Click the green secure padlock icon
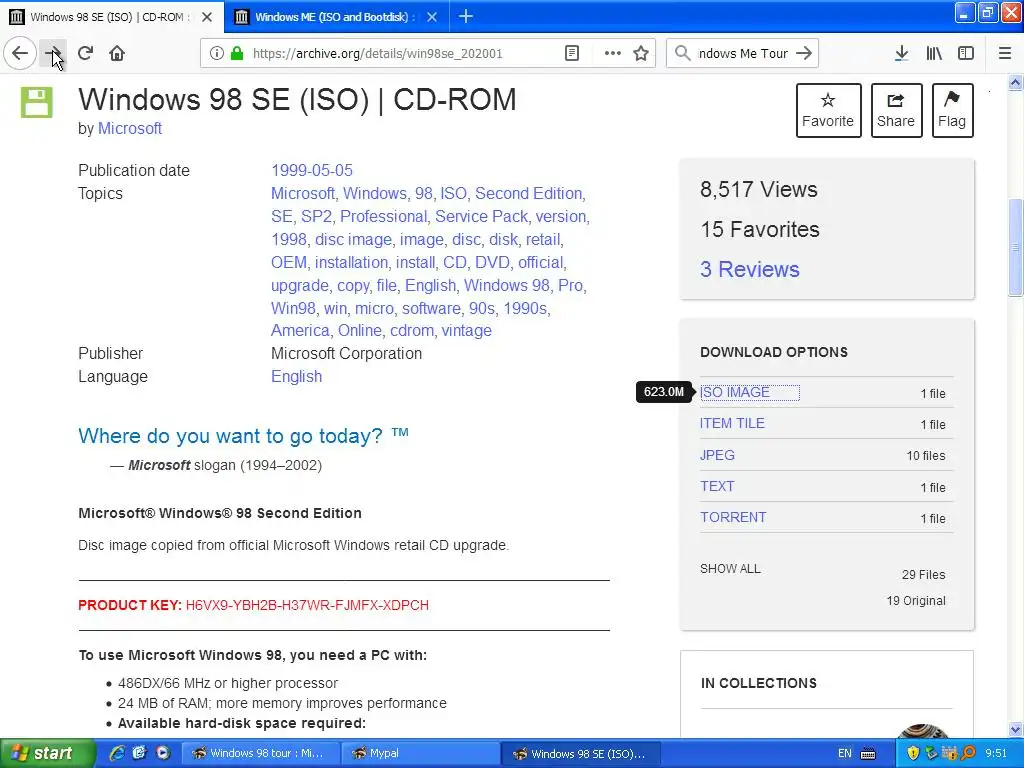Screen dimensions: 1024x768 (x=236, y=53)
